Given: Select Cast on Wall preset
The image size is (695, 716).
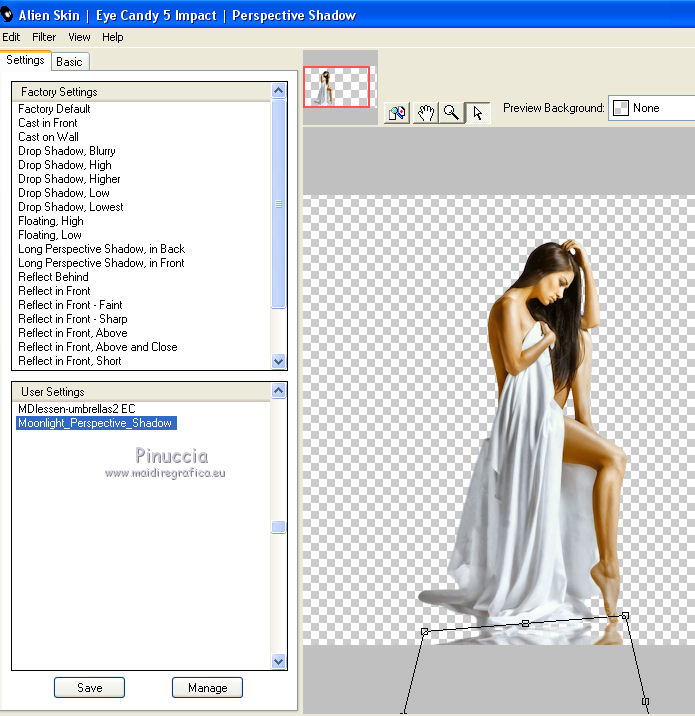Looking at the screenshot, I should click(48, 137).
